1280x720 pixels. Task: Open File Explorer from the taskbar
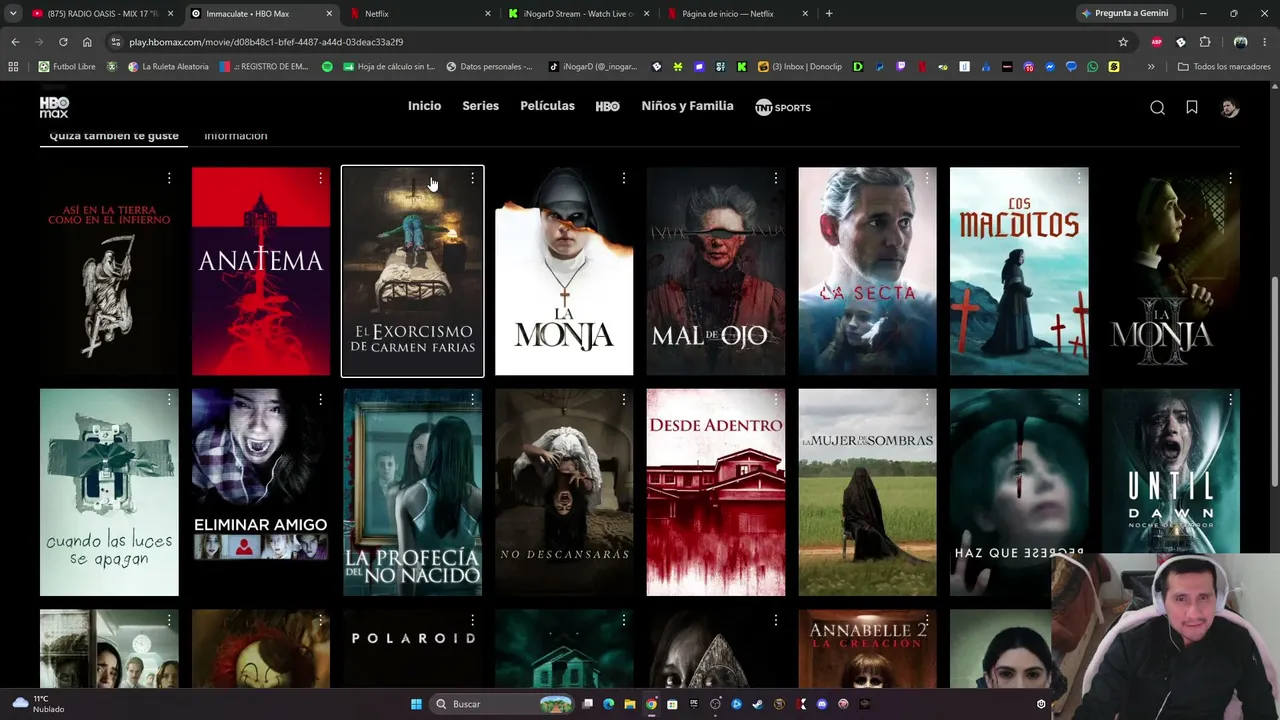630,704
